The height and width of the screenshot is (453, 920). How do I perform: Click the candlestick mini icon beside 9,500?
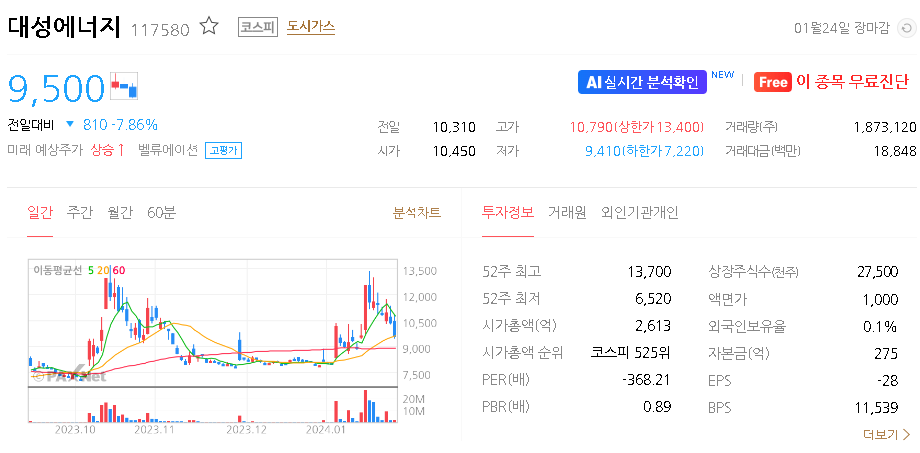[124, 86]
